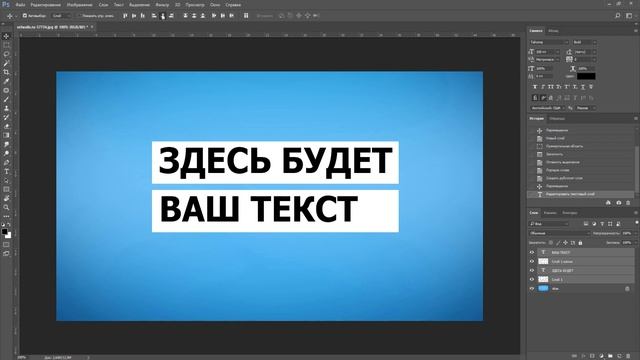Switch to the Абзац tab
The height and width of the screenshot is (360, 640).
point(553,31)
